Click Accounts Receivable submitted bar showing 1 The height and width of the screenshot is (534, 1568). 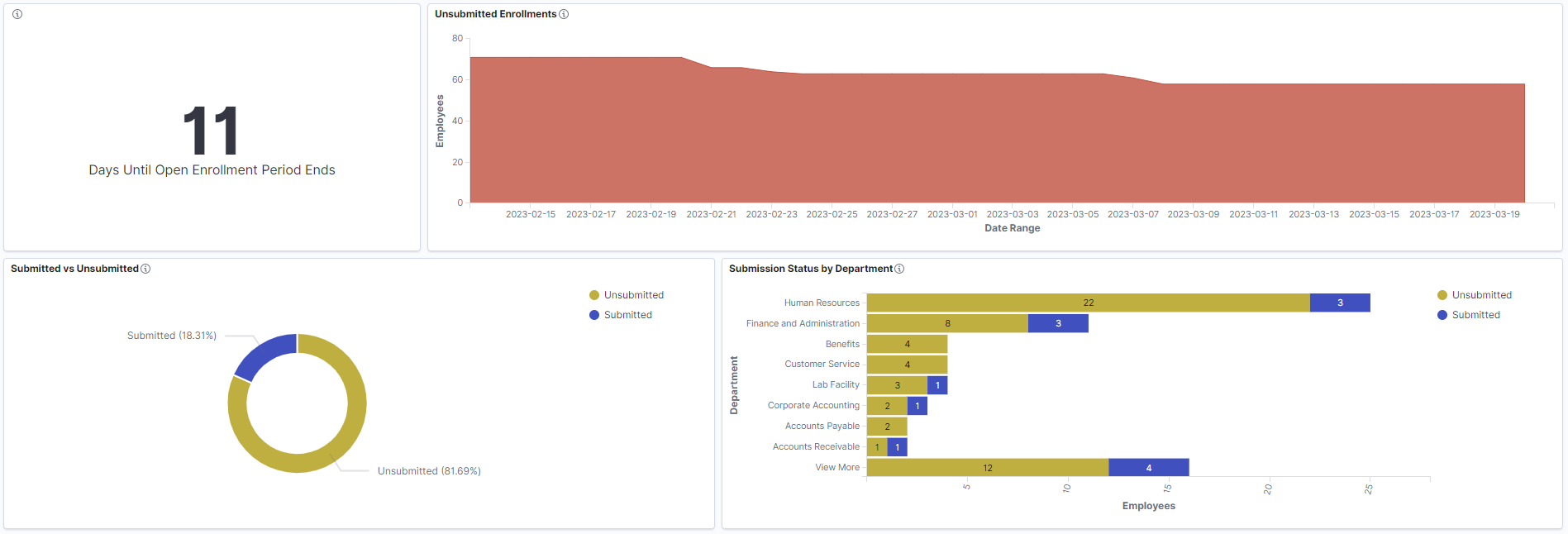pos(898,447)
